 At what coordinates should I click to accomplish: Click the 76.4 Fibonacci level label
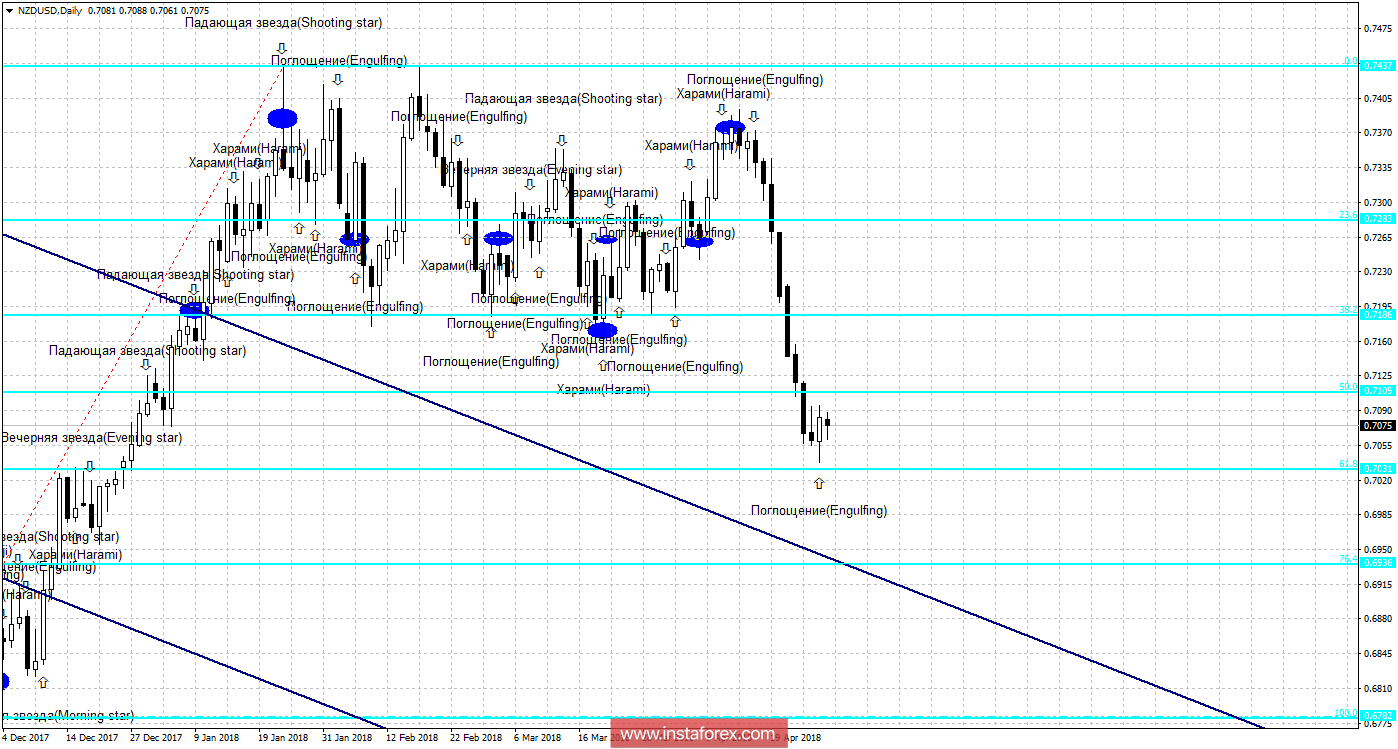point(1348,558)
